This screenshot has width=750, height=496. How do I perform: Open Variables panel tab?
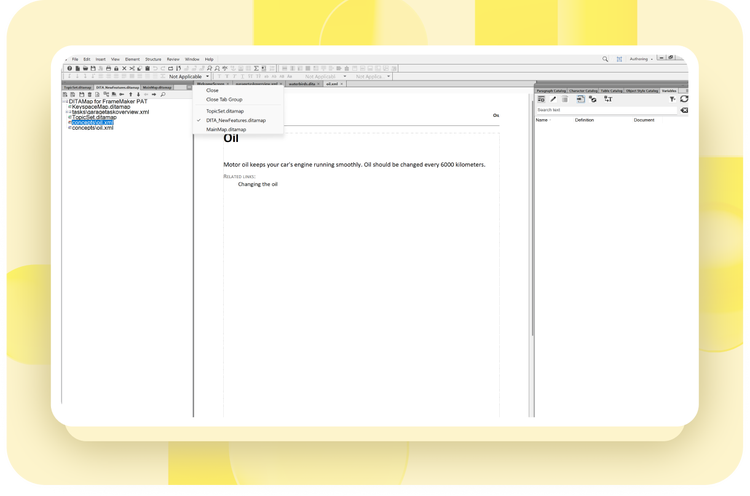(x=669, y=91)
